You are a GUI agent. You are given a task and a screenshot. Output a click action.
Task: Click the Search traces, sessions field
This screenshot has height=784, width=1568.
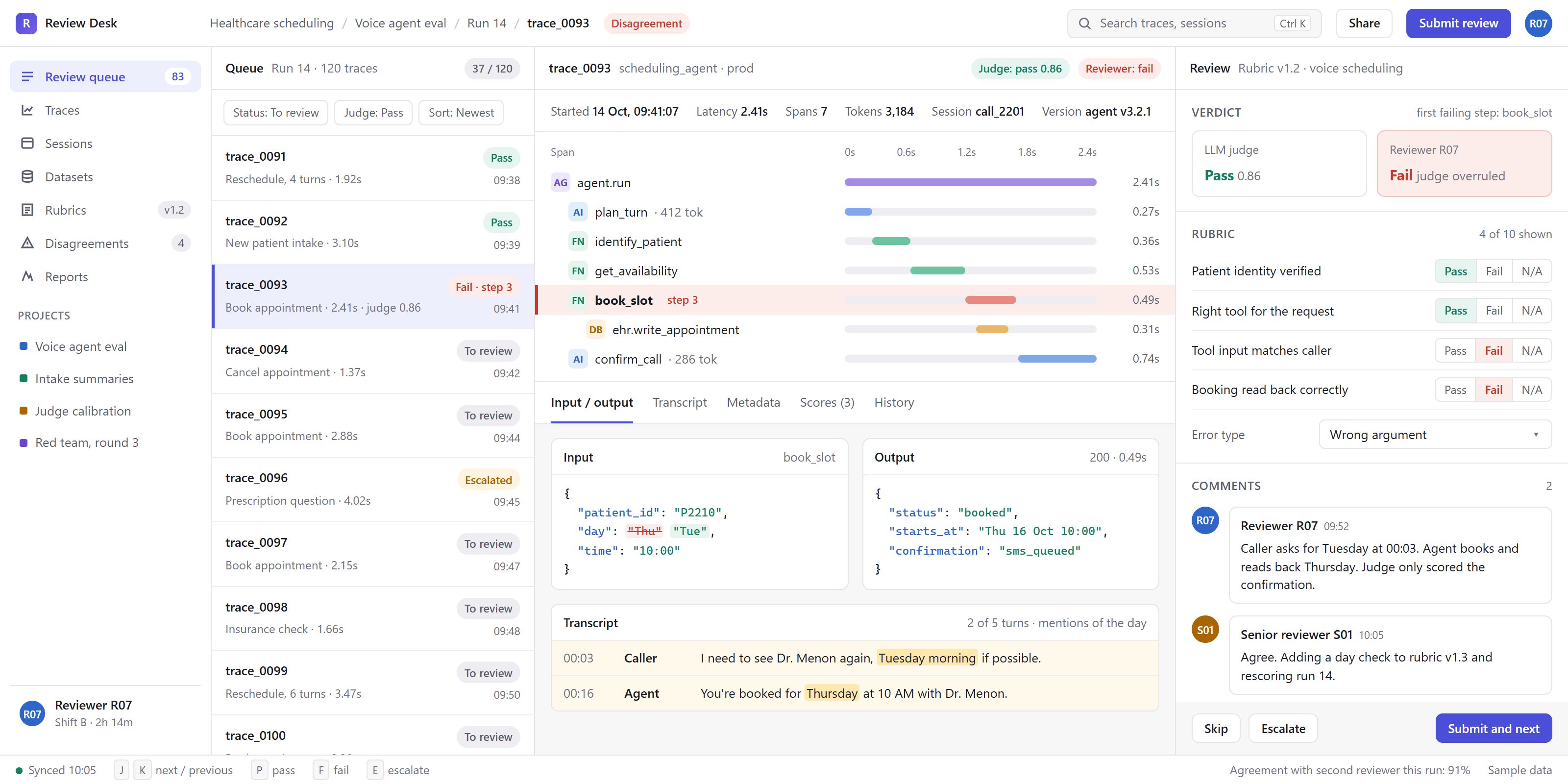(1194, 23)
